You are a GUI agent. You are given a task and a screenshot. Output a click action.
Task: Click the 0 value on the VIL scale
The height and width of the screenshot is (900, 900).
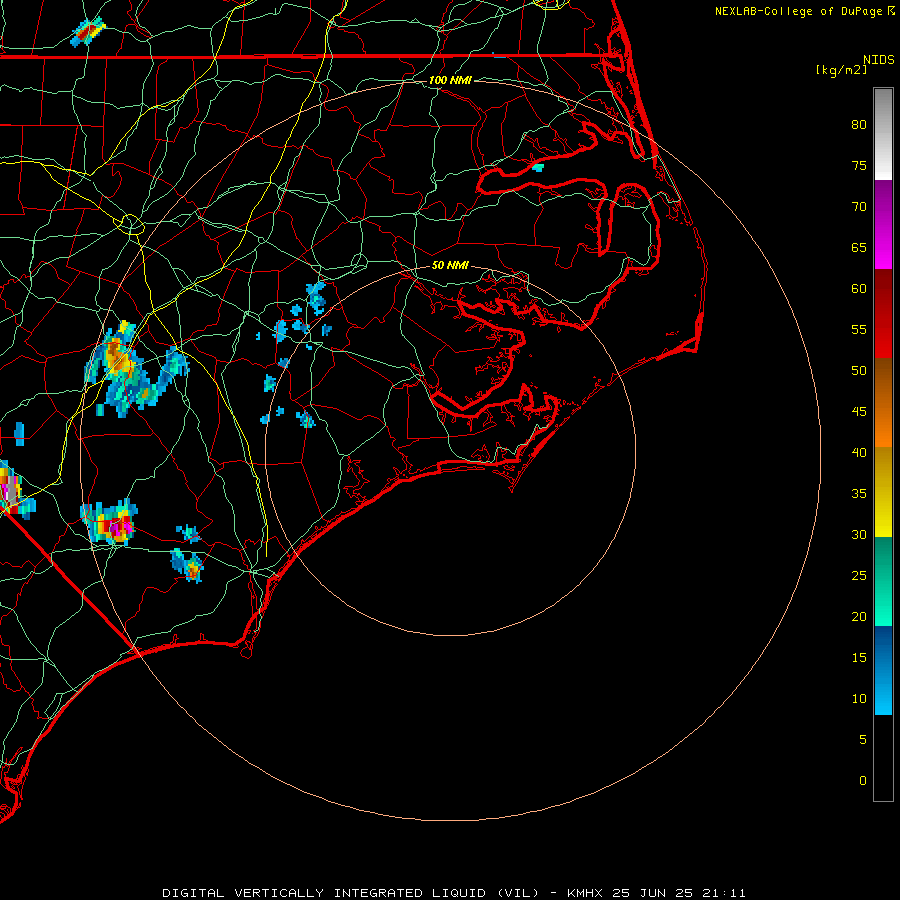coord(863,781)
